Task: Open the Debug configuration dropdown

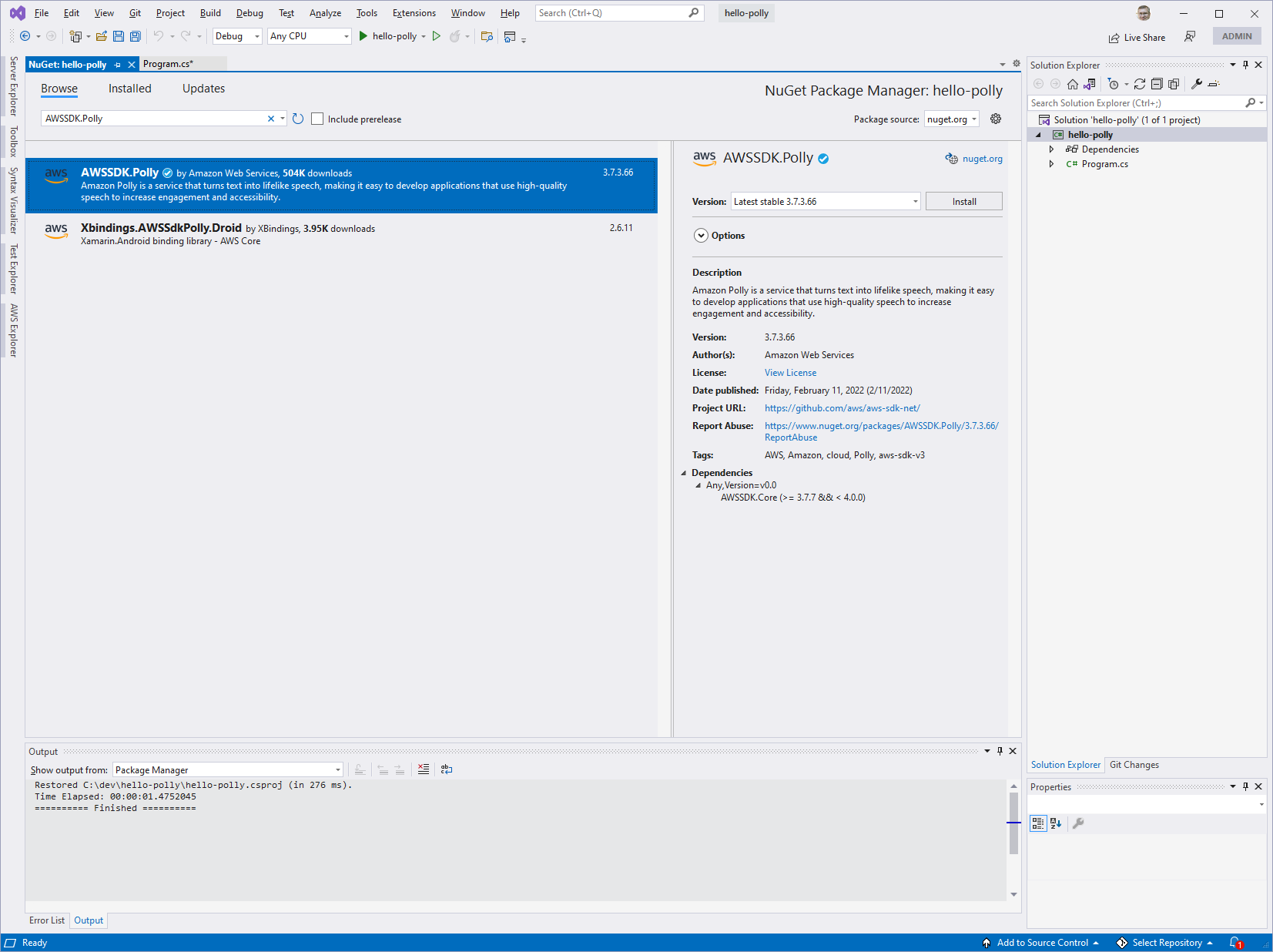Action: [x=237, y=36]
